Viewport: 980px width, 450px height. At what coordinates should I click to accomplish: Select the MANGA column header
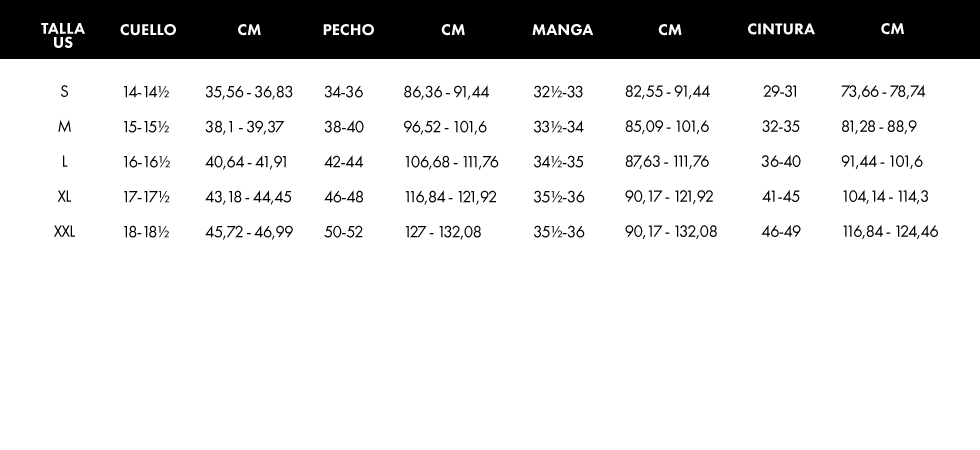tap(562, 30)
